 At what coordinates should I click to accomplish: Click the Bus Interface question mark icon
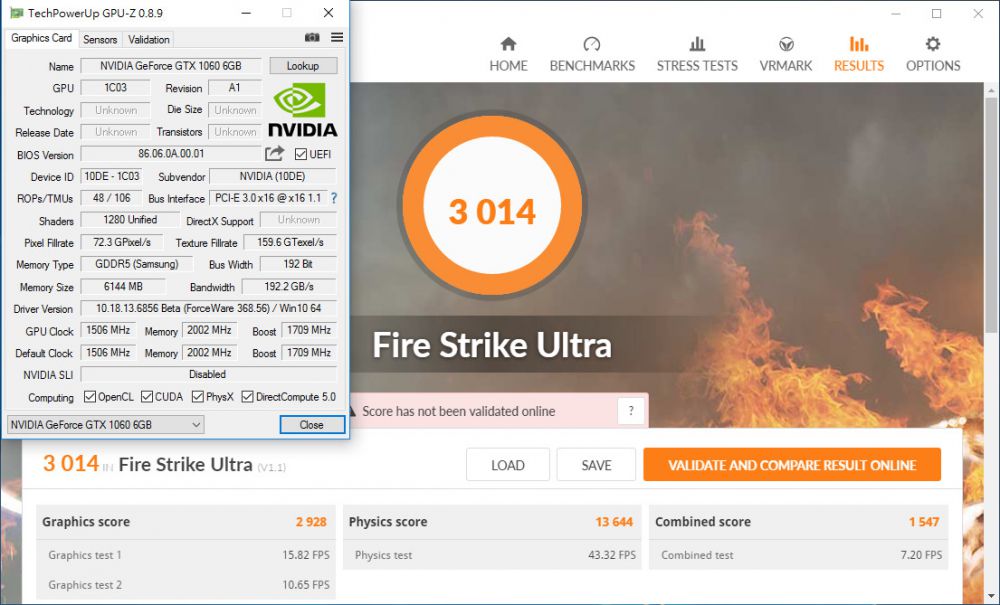click(x=334, y=198)
